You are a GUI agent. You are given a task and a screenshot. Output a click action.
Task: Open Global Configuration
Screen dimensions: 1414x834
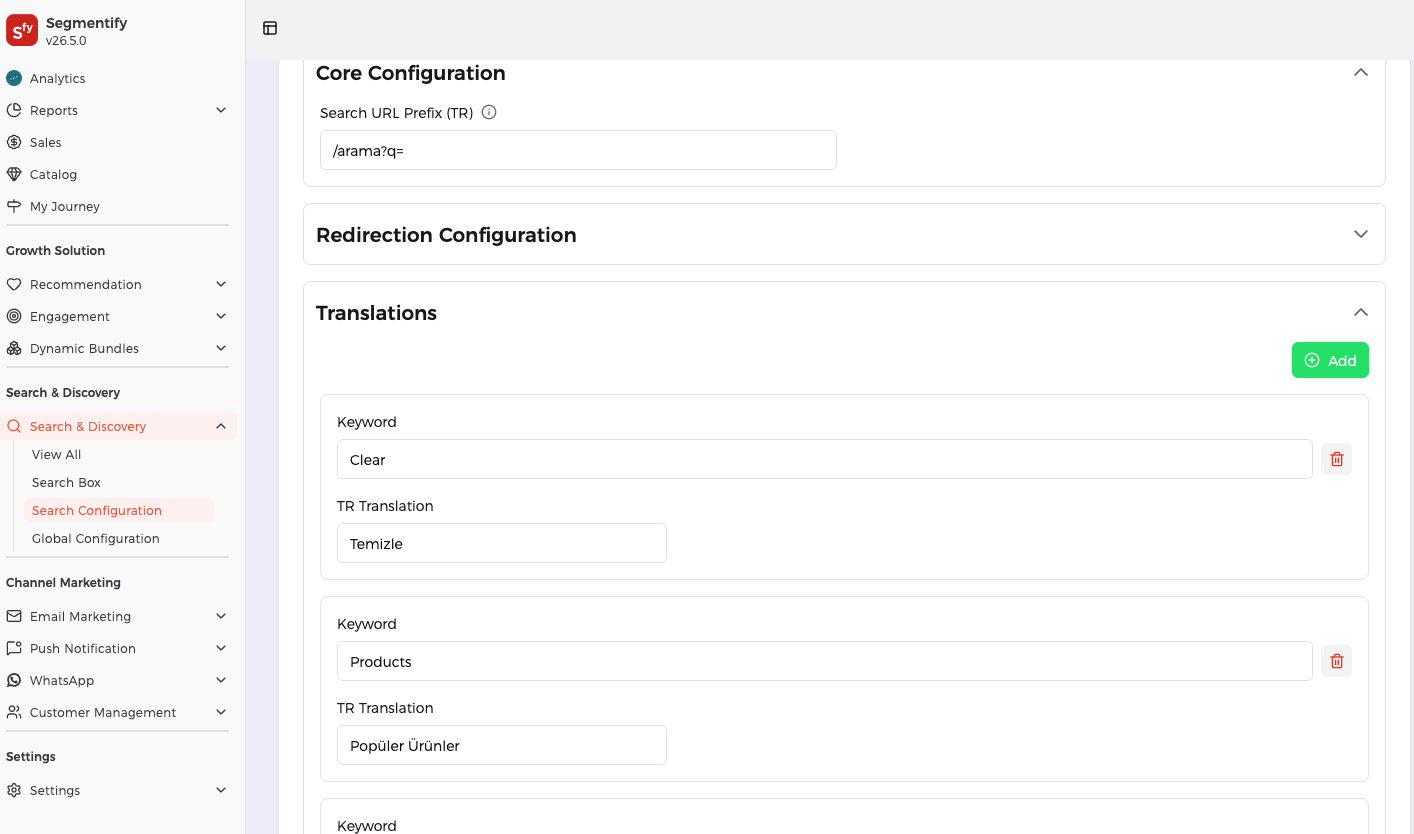95,538
